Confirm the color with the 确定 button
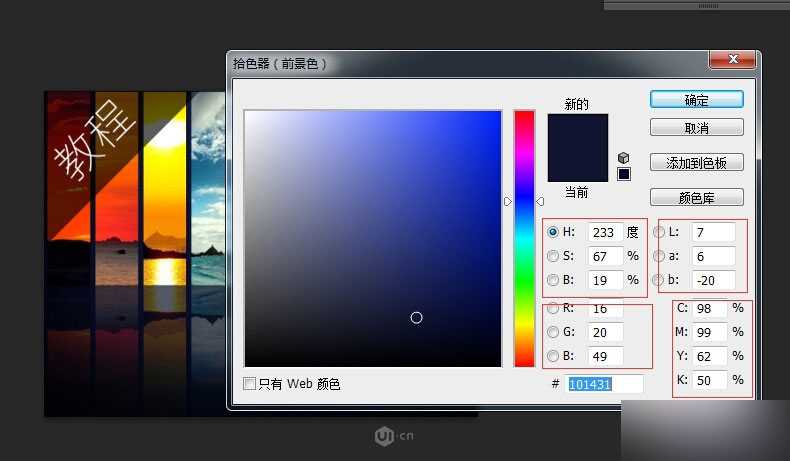Image resolution: width=790 pixels, height=461 pixels. [696, 100]
